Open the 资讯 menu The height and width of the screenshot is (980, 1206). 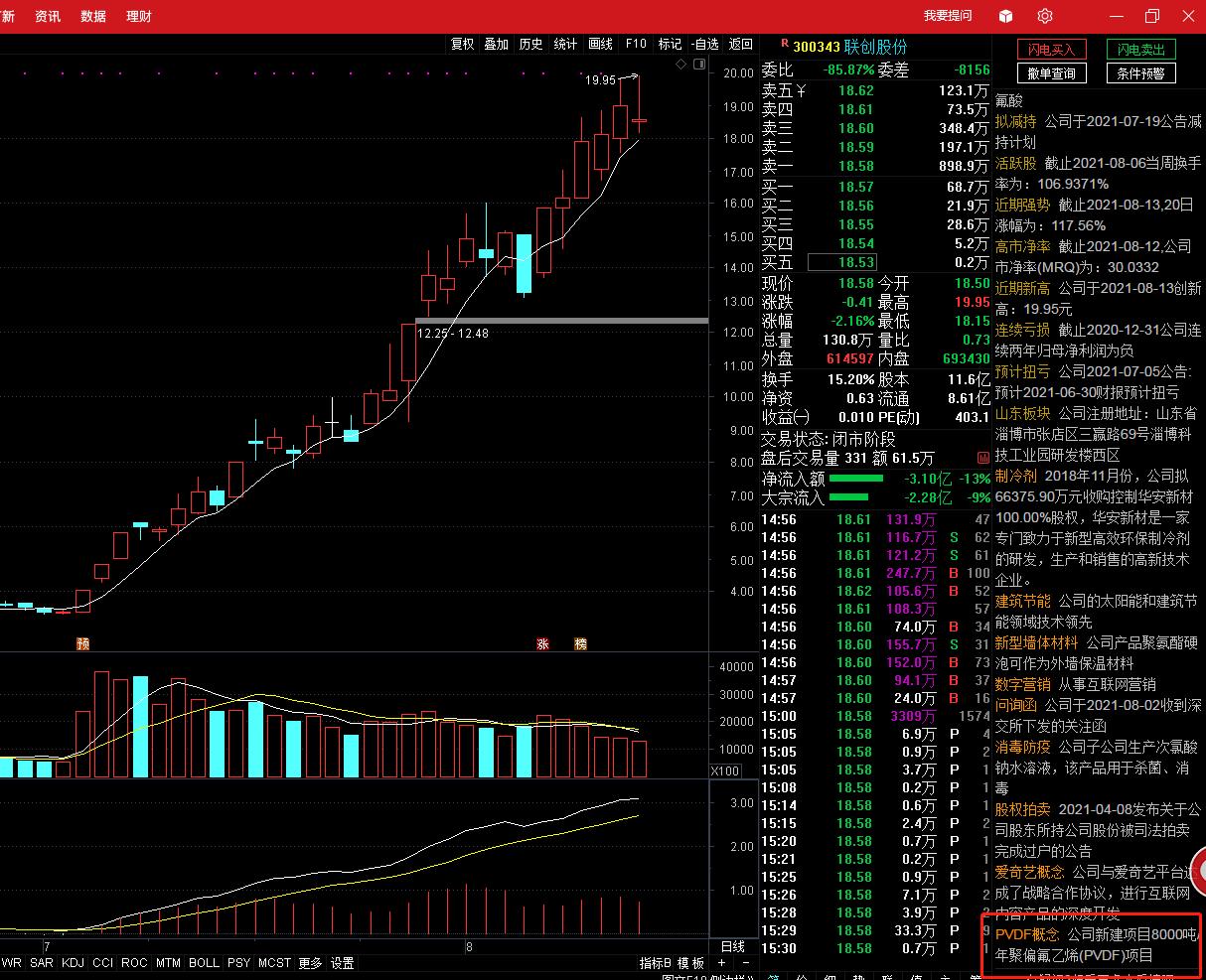48,16
